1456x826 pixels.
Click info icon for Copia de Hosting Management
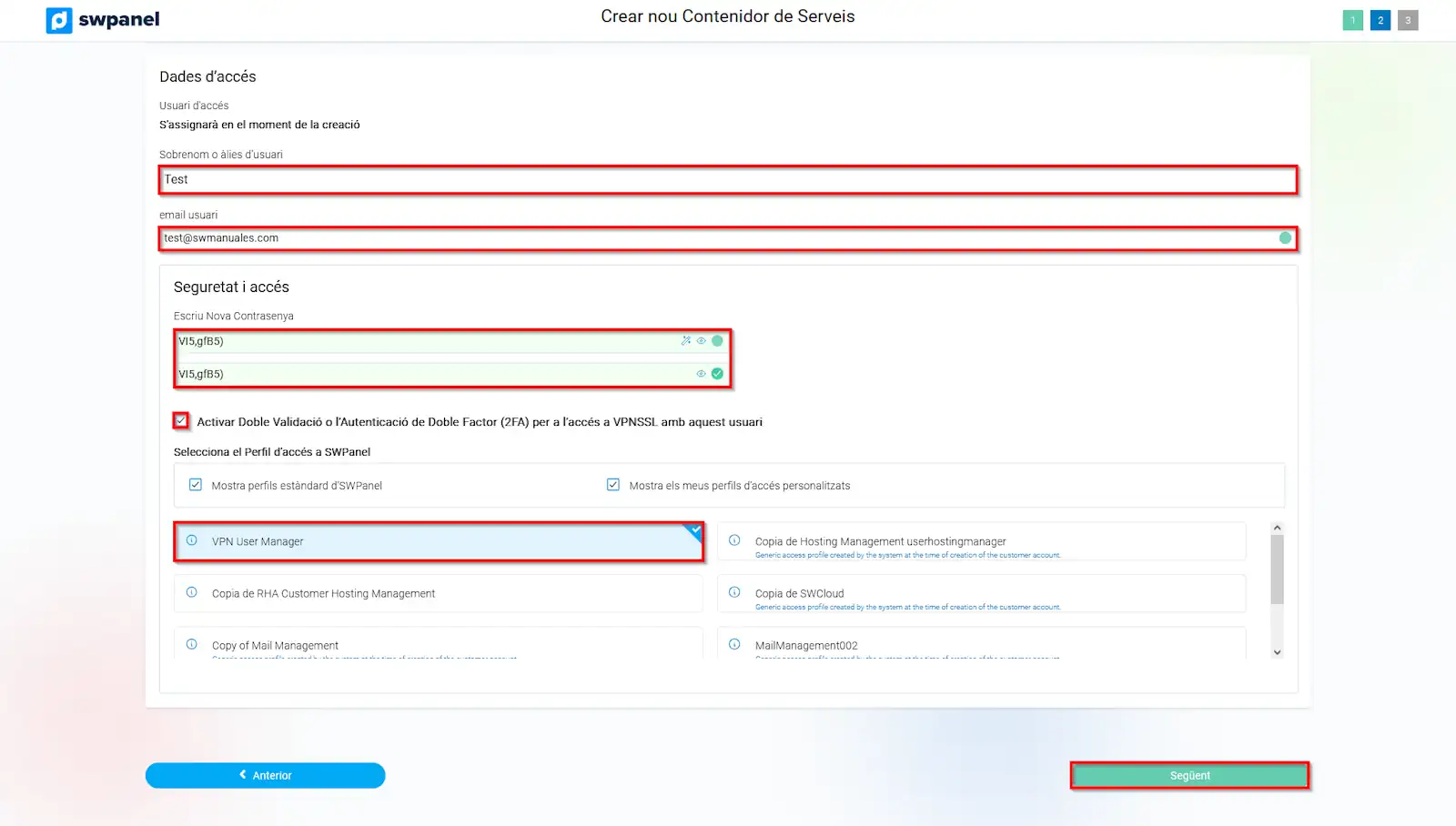click(734, 540)
